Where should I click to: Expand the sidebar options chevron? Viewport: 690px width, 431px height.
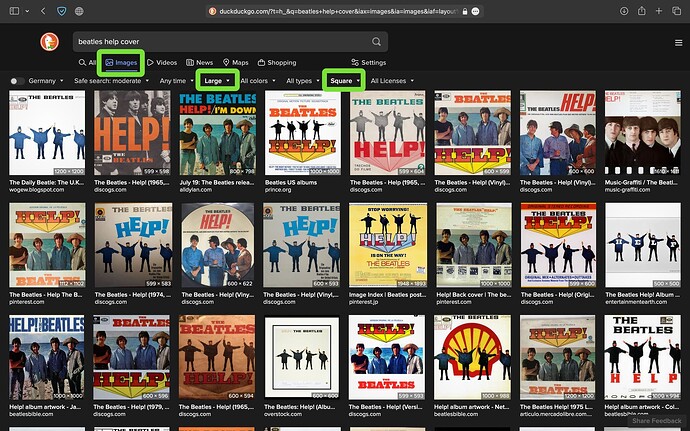pos(27,11)
